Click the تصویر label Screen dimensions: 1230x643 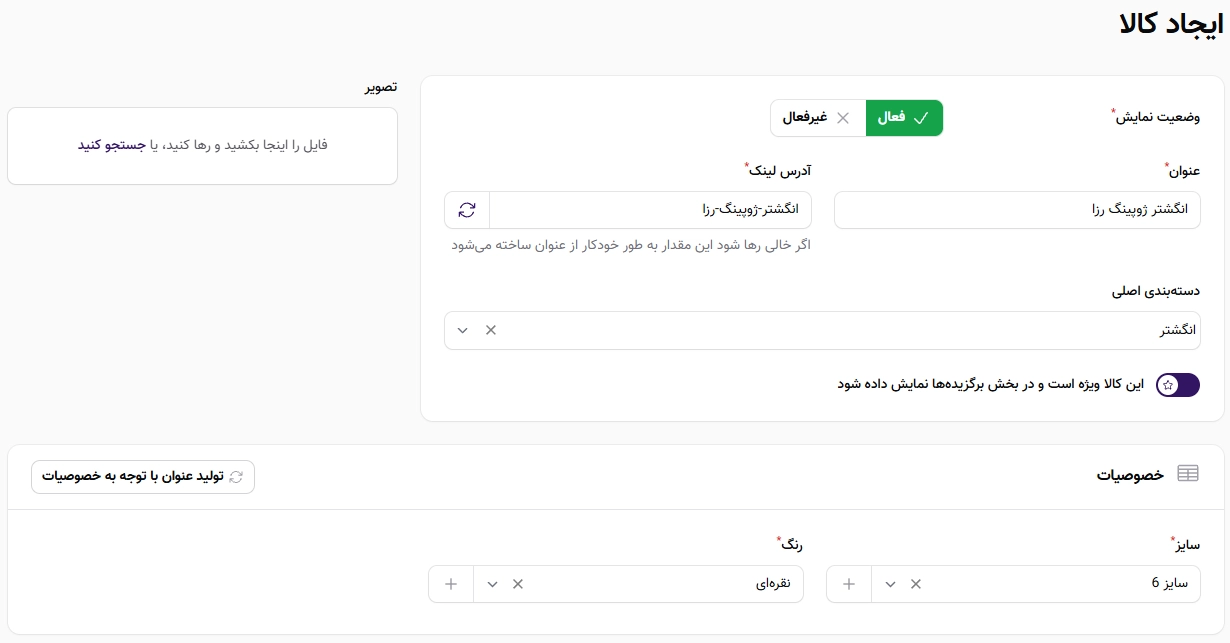tap(380, 87)
